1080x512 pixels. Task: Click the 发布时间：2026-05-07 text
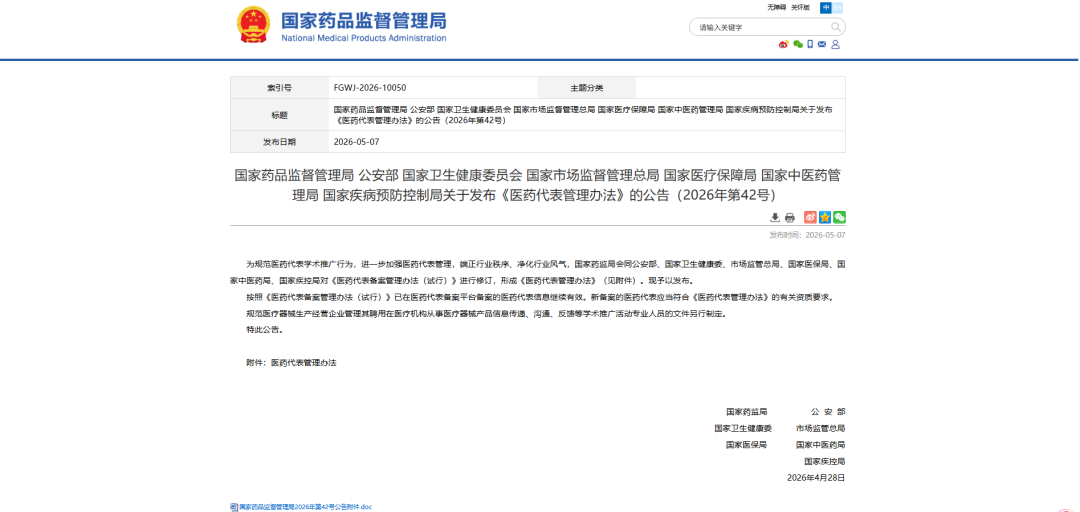pyautogui.click(x=807, y=235)
